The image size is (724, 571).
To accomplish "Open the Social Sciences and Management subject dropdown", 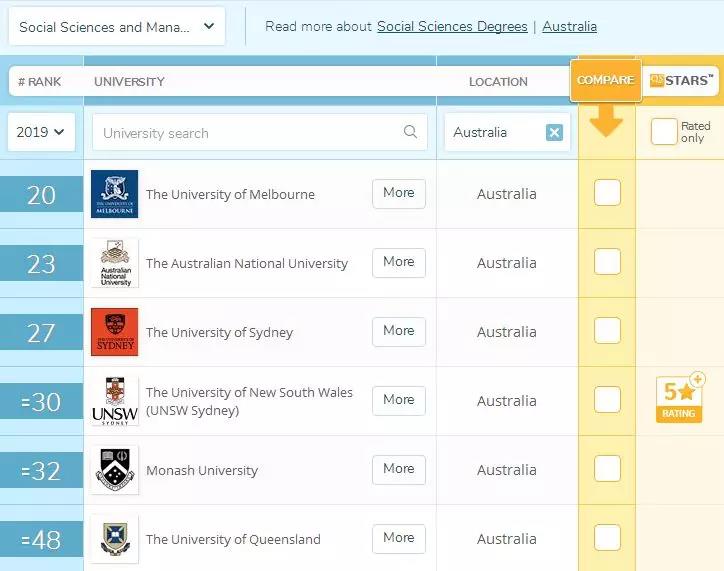I will click(x=117, y=26).
